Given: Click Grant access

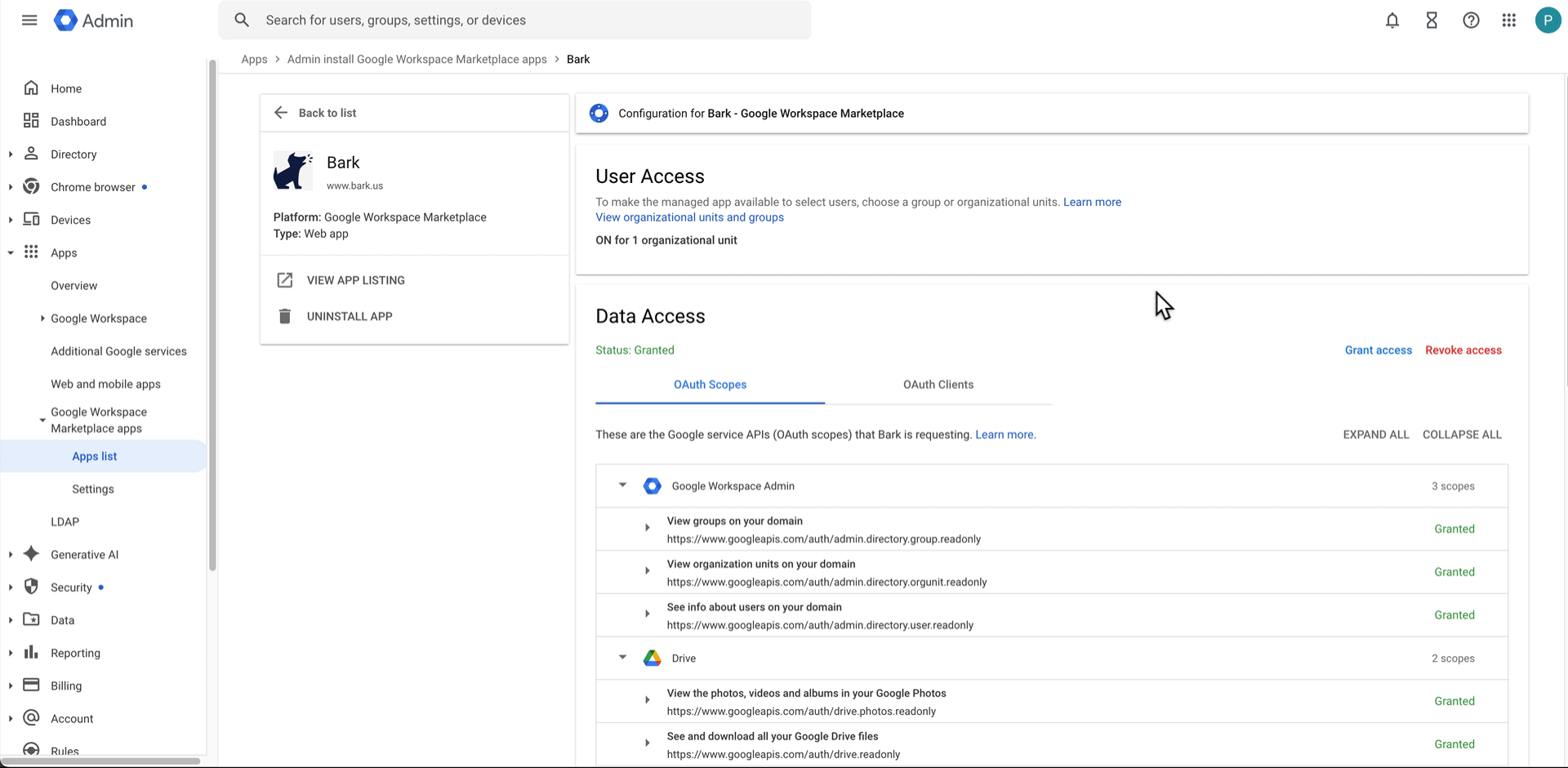Looking at the screenshot, I should tap(1378, 350).
